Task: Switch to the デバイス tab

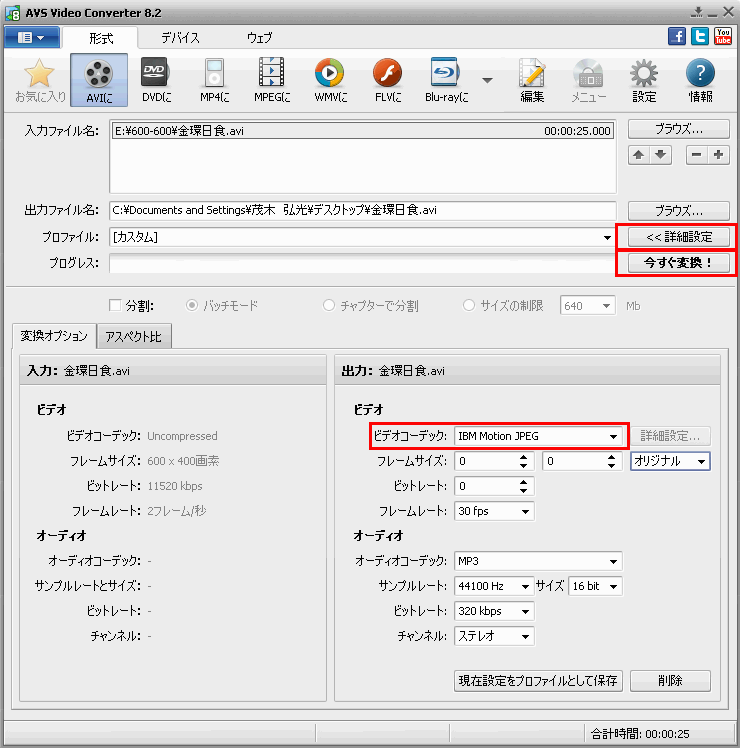Action: tap(181, 37)
